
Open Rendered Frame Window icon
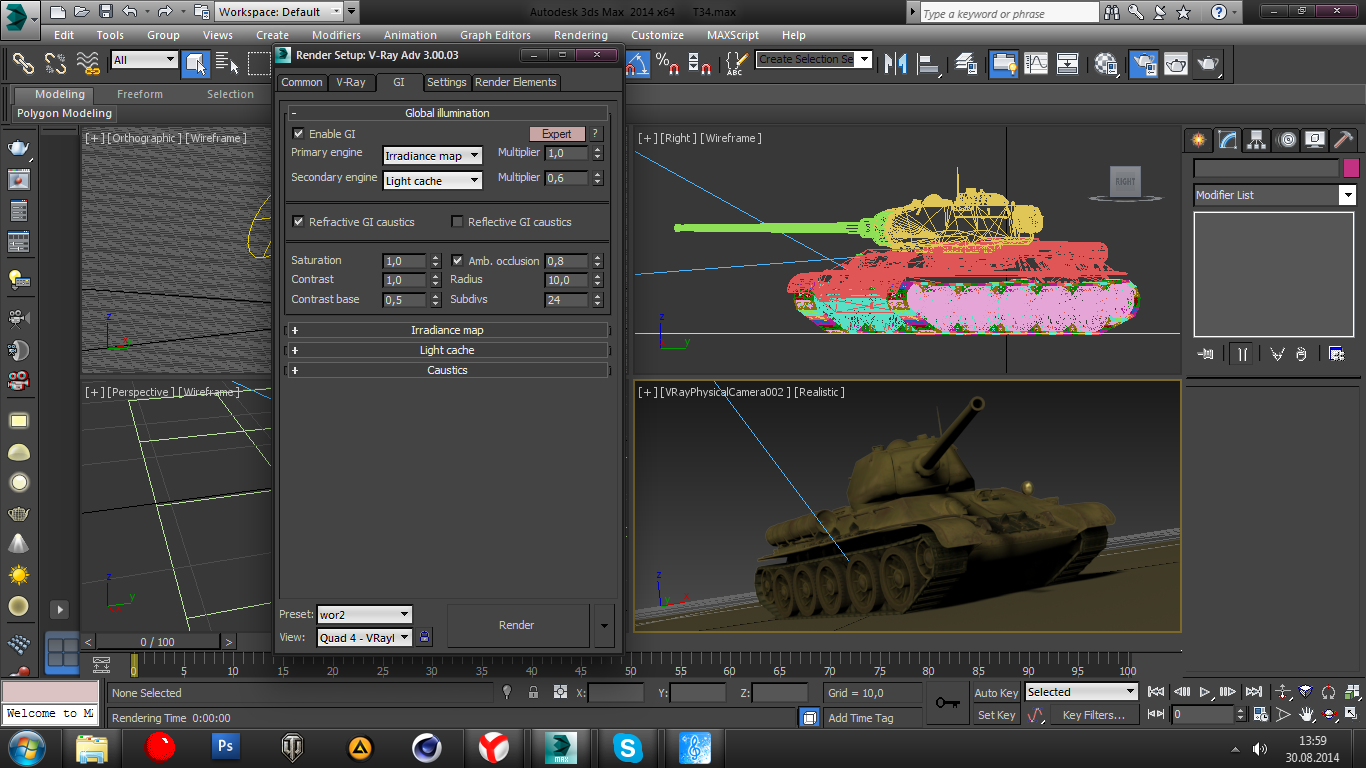[x=1176, y=63]
